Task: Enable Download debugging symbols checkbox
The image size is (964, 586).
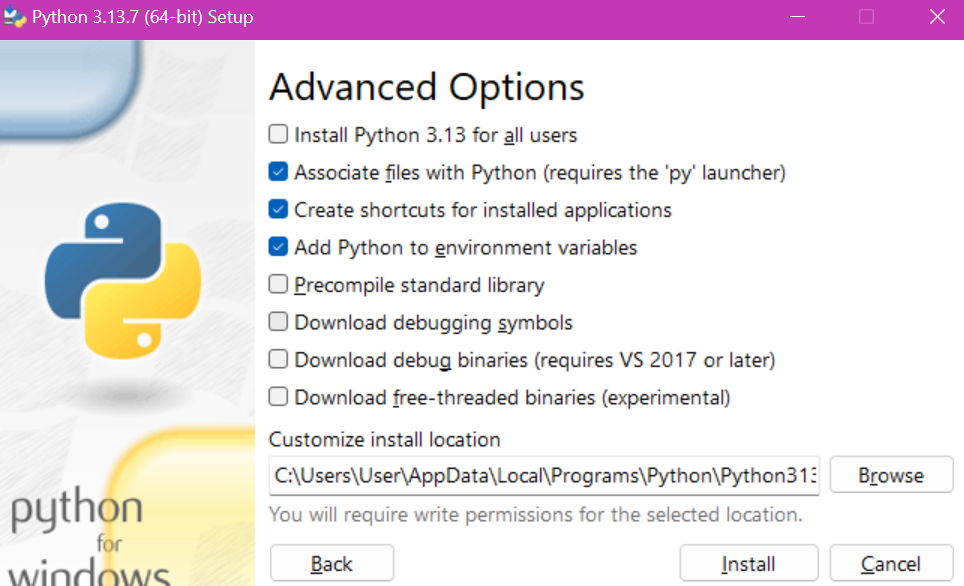Action: [x=278, y=322]
